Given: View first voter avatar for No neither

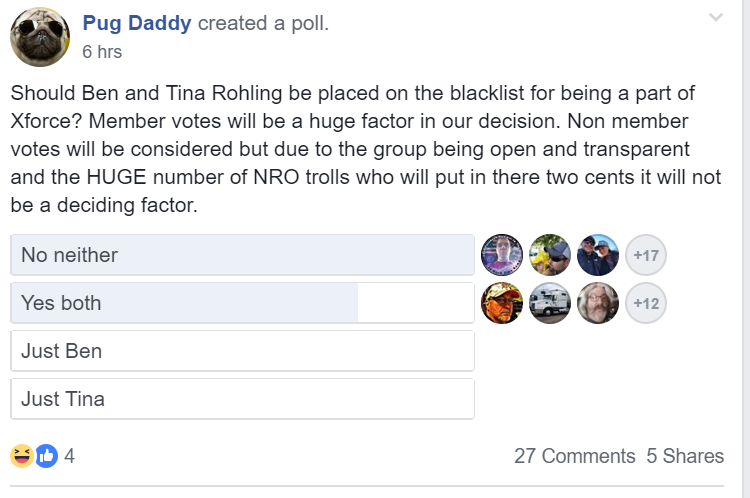Looking at the screenshot, I should click(x=502, y=255).
